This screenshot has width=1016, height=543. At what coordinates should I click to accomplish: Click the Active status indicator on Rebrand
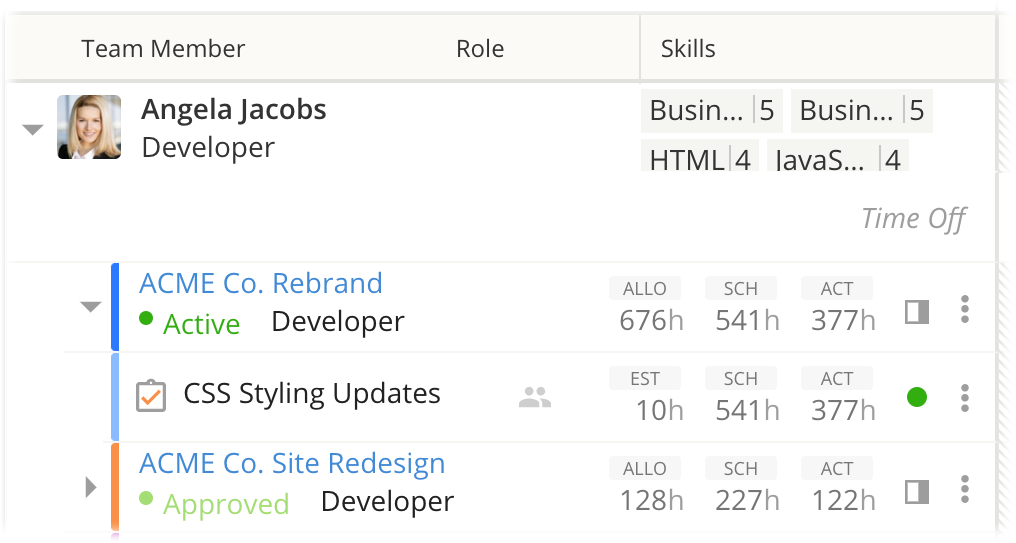(190, 323)
